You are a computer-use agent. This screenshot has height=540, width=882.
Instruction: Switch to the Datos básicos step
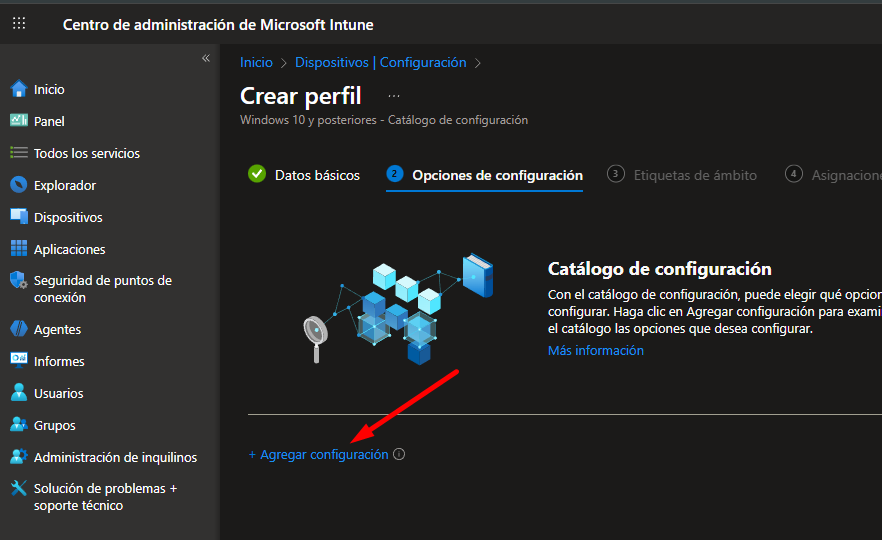[x=304, y=175]
